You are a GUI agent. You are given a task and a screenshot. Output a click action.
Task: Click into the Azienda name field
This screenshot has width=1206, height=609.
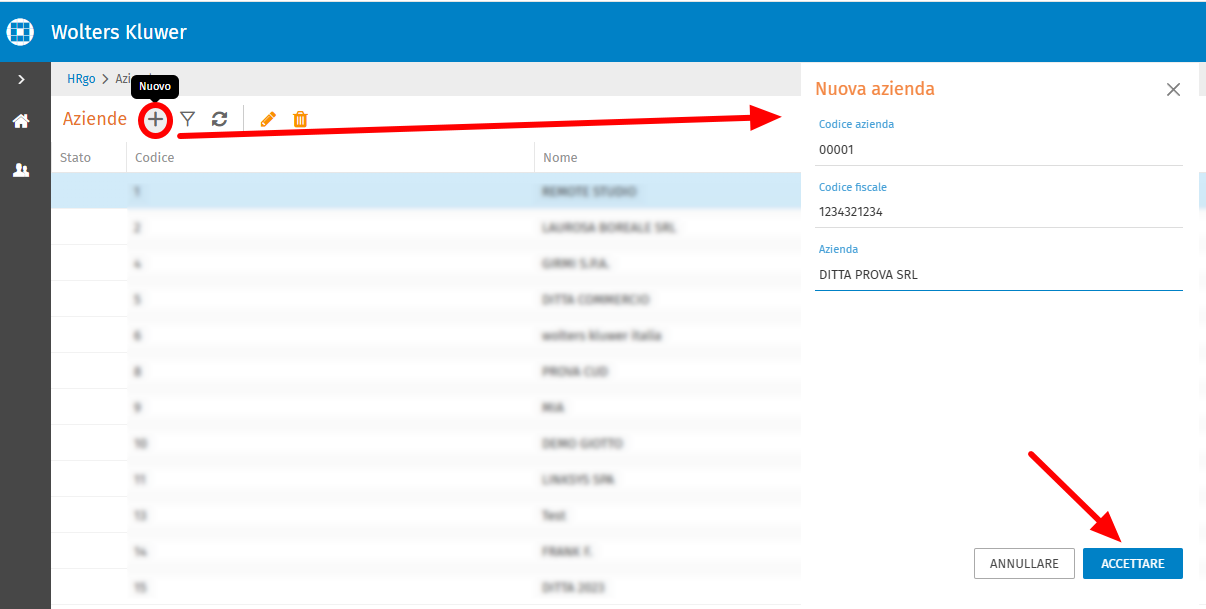[x=999, y=274]
